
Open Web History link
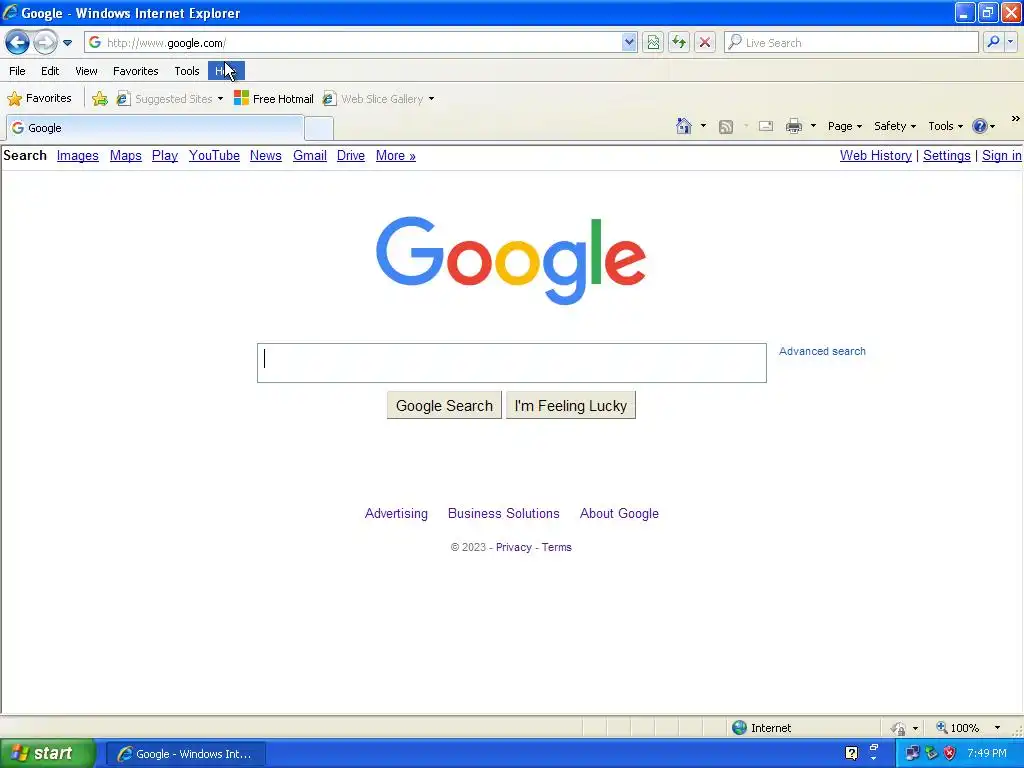pyautogui.click(x=876, y=155)
